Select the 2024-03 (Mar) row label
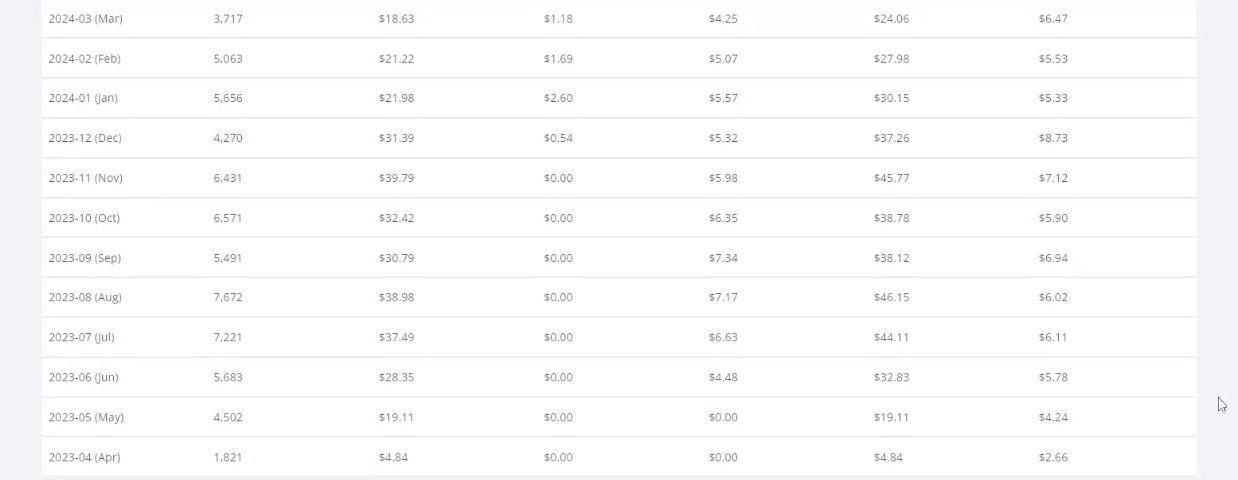1238x480 pixels. (x=86, y=19)
